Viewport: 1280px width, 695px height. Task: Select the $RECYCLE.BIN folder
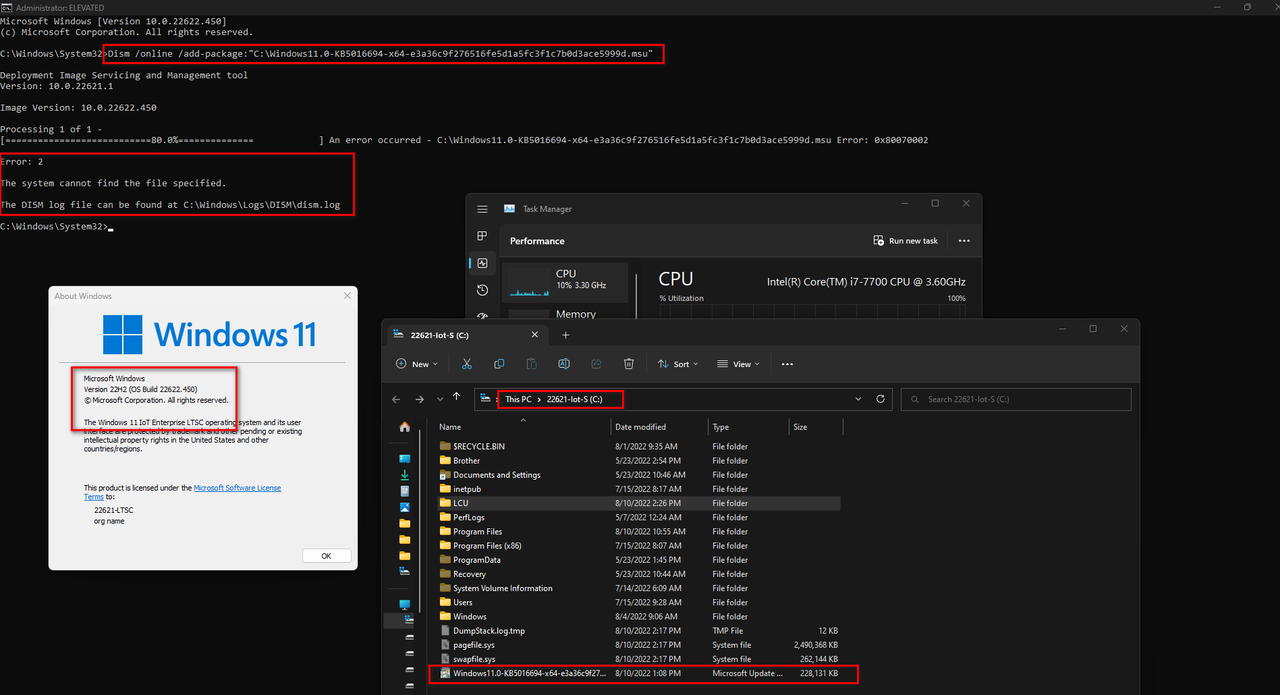(639, 446)
